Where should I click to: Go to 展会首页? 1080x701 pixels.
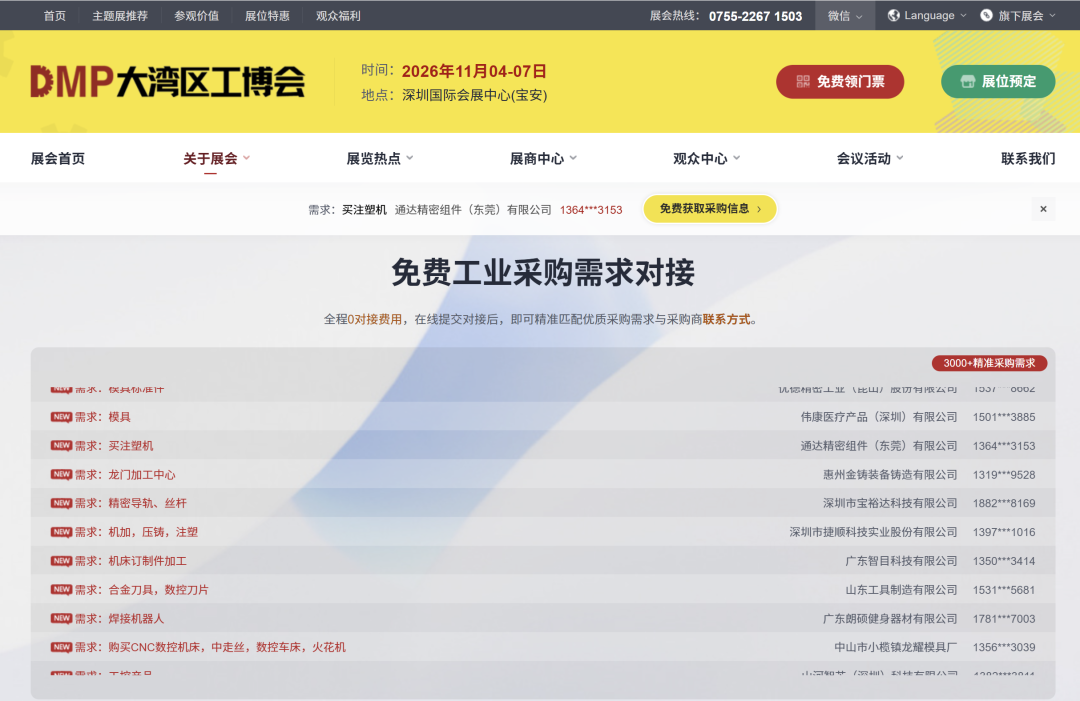(x=58, y=158)
